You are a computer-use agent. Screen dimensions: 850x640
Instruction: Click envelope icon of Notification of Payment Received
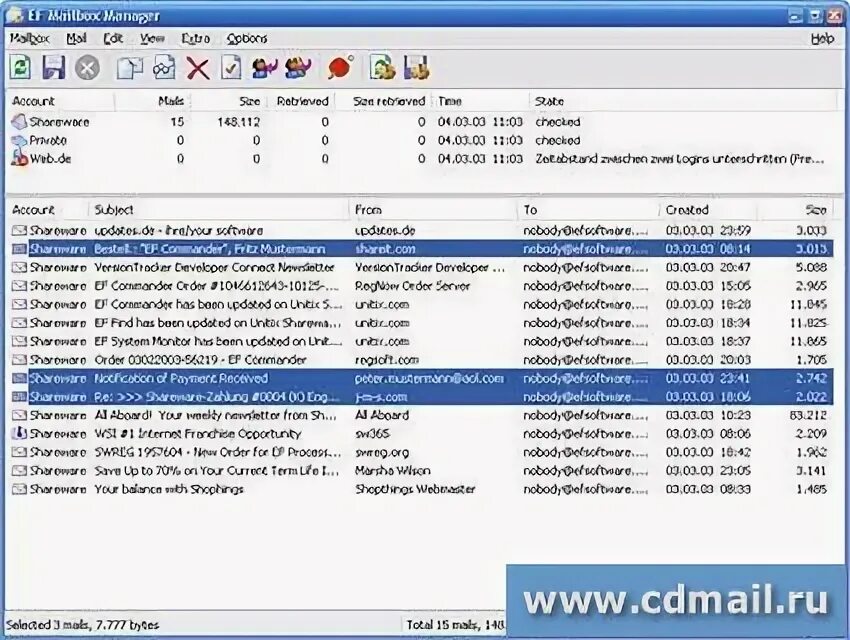tap(20, 378)
